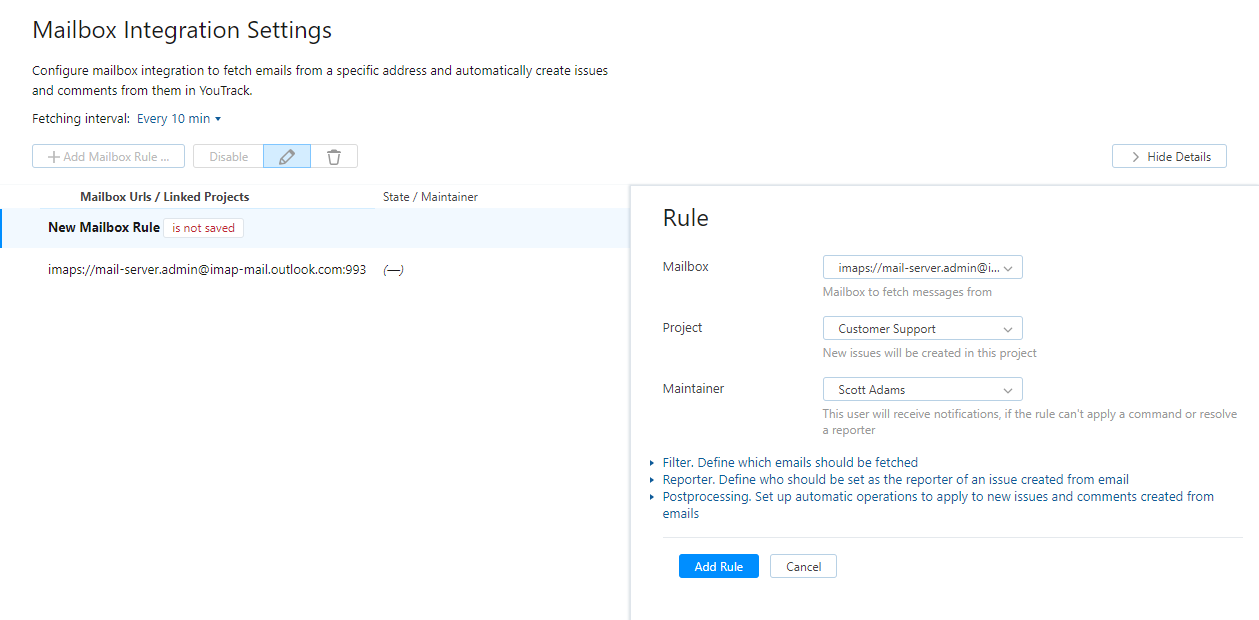Expand the Postprocessing section
This screenshot has width=1259, height=620.
coord(937,497)
